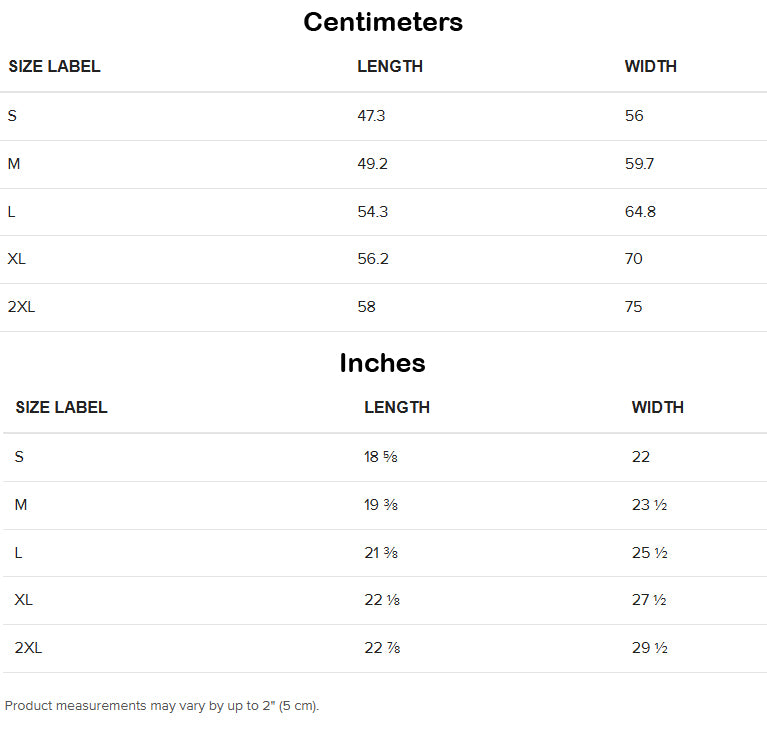Select the 29 ½ width cell
The height and width of the screenshot is (742, 767).
(649, 648)
